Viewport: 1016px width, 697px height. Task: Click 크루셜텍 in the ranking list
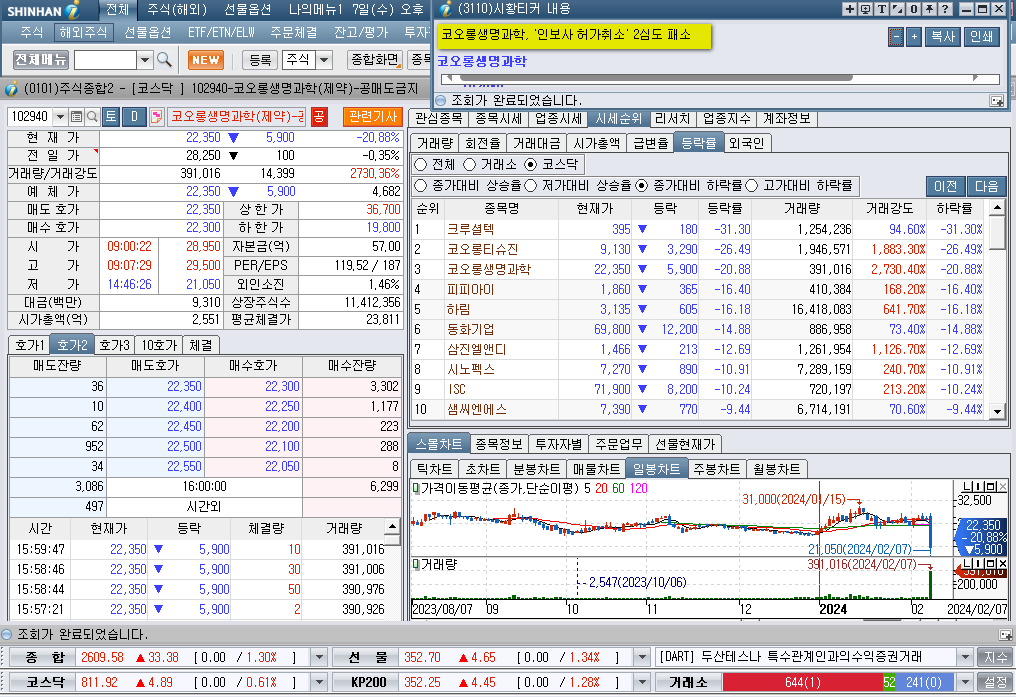[x=470, y=229]
